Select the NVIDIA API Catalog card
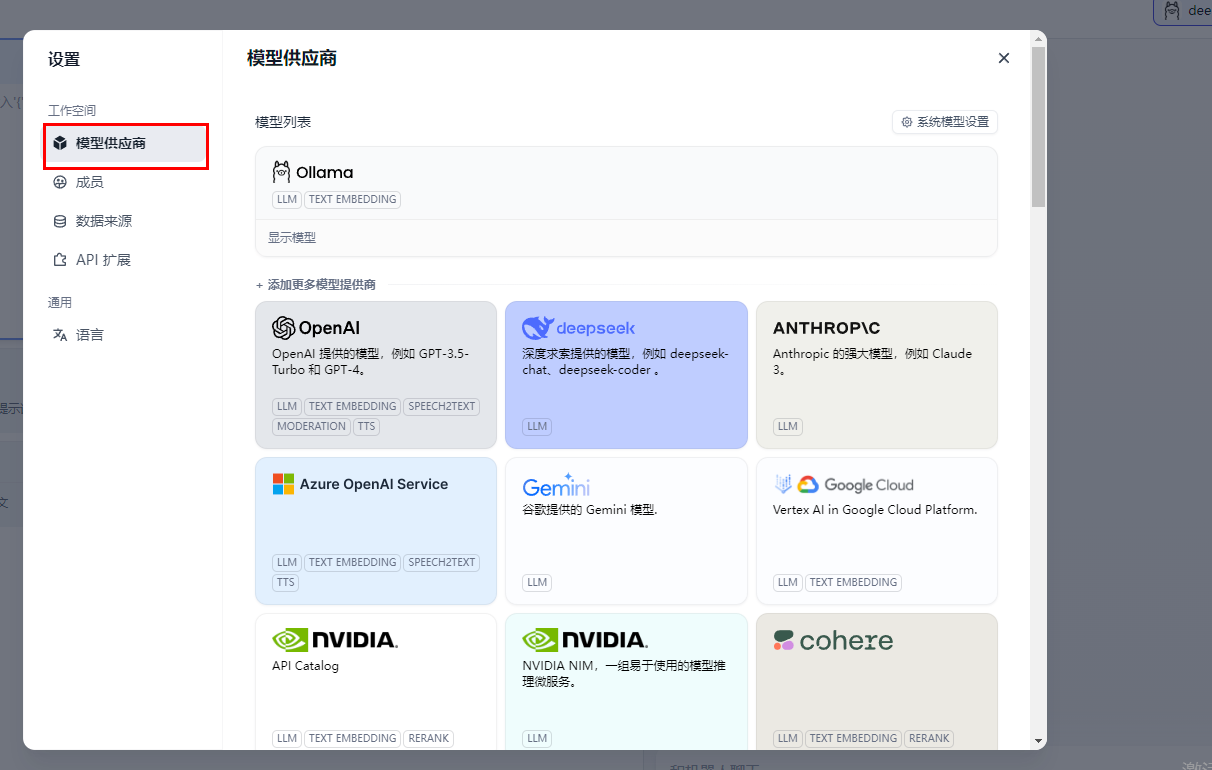This screenshot has width=1212, height=770. 376,681
